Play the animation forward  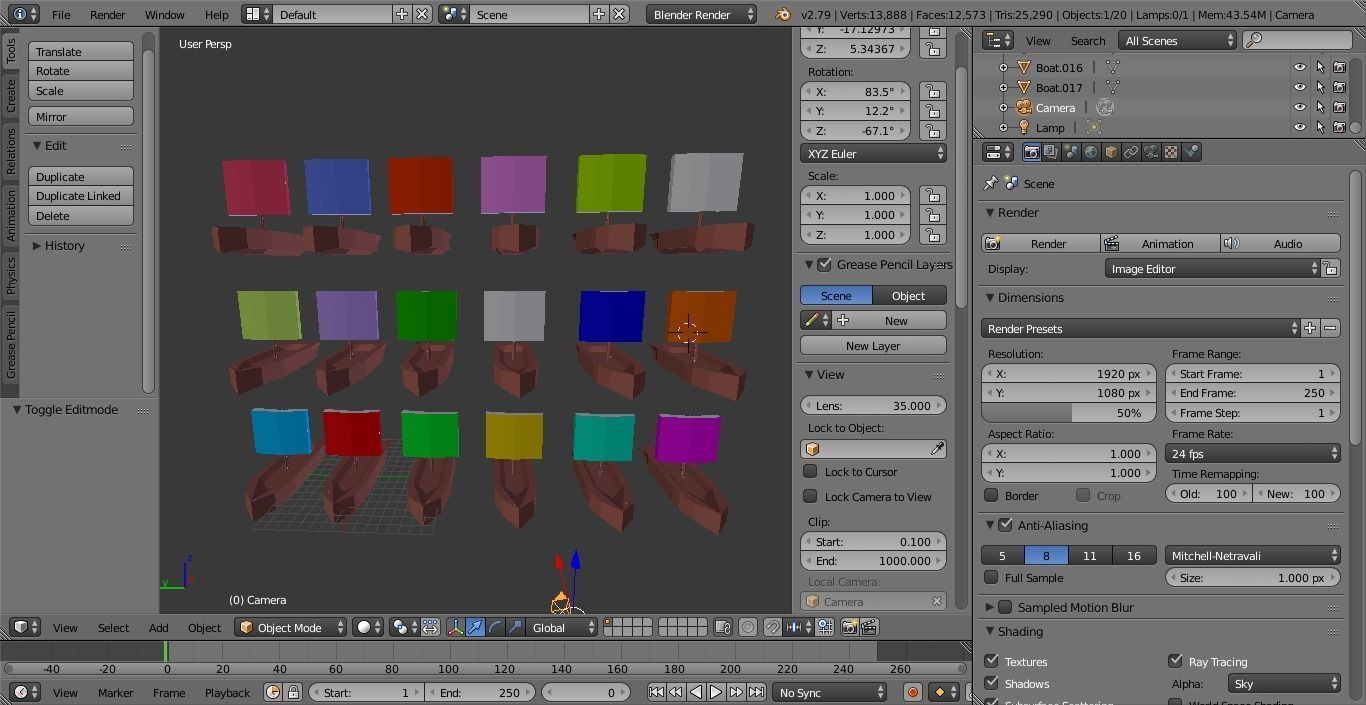click(716, 692)
